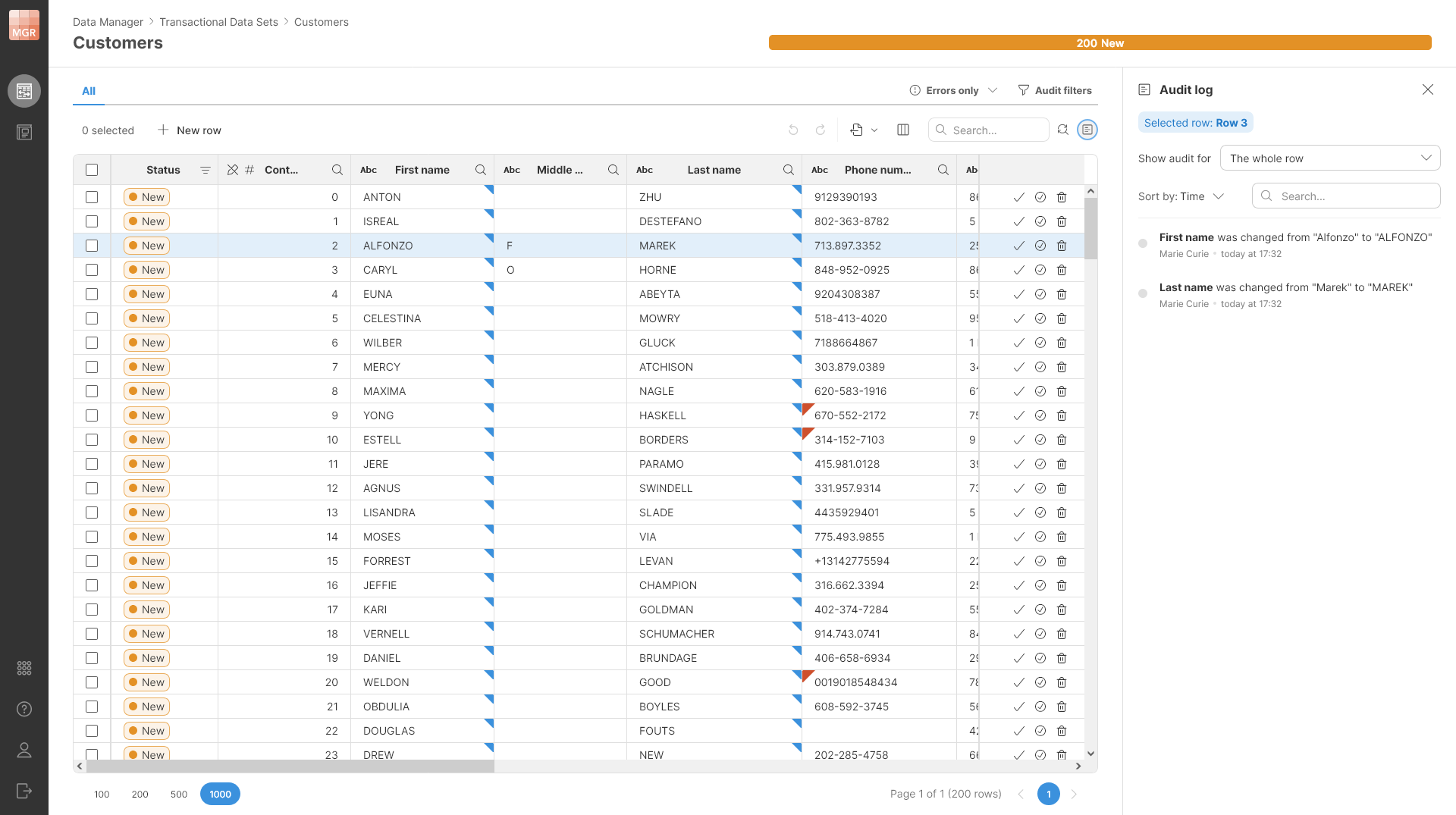Screen dimensions: 1456x815
Task: Click the New row button
Action: (189, 130)
